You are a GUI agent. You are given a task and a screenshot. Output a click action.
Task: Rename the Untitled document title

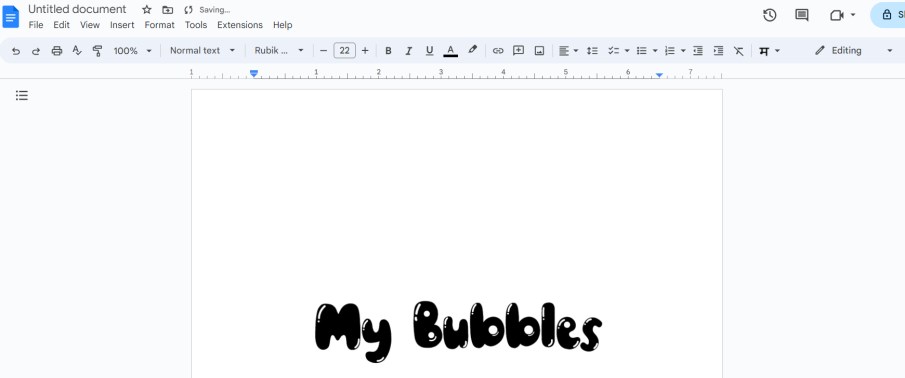[x=77, y=9]
